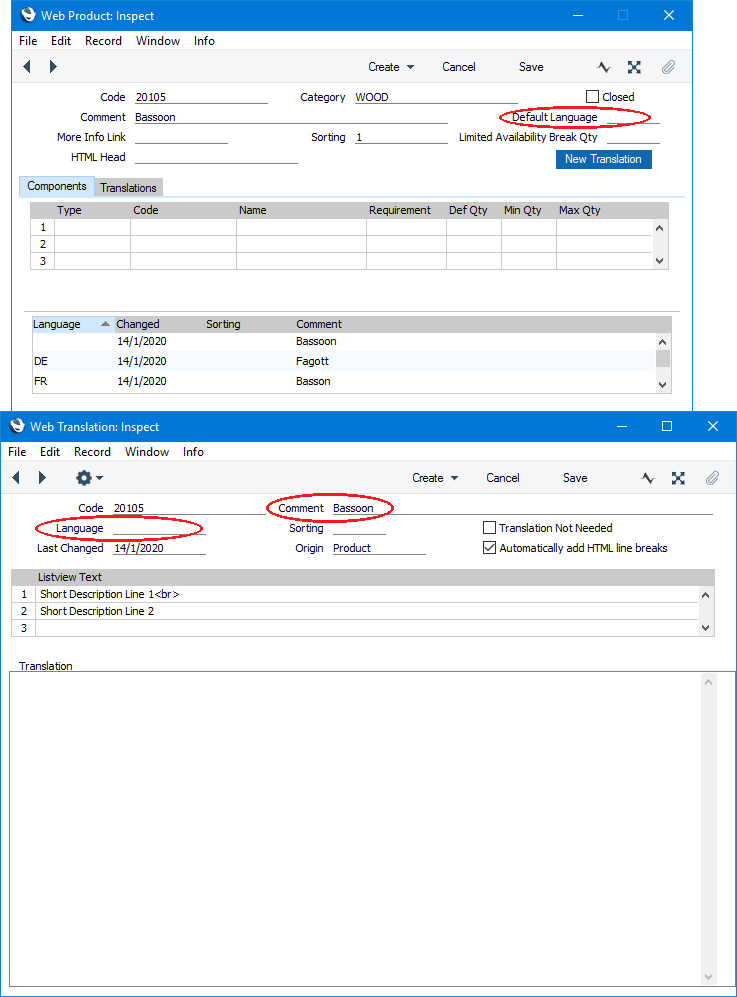The width and height of the screenshot is (737, 997).
Task: Go to next record in Web Translation window
Action: tap(43, 478)
